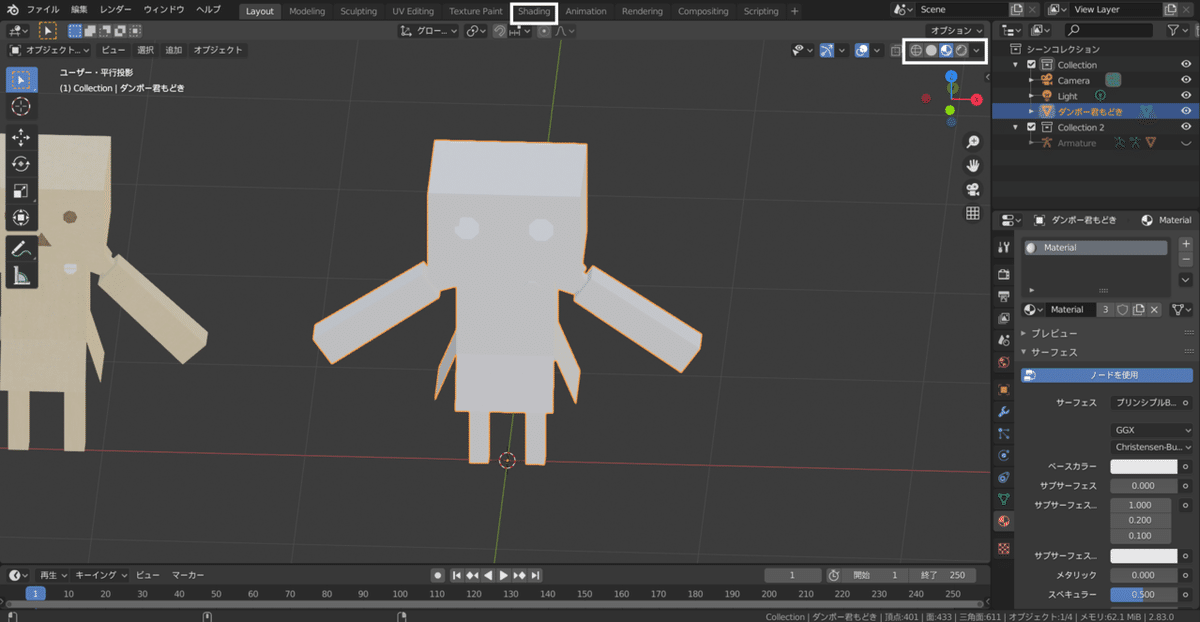Select the Scale tool
This screenshot has width=1200, height=622.
click(21, 191)
